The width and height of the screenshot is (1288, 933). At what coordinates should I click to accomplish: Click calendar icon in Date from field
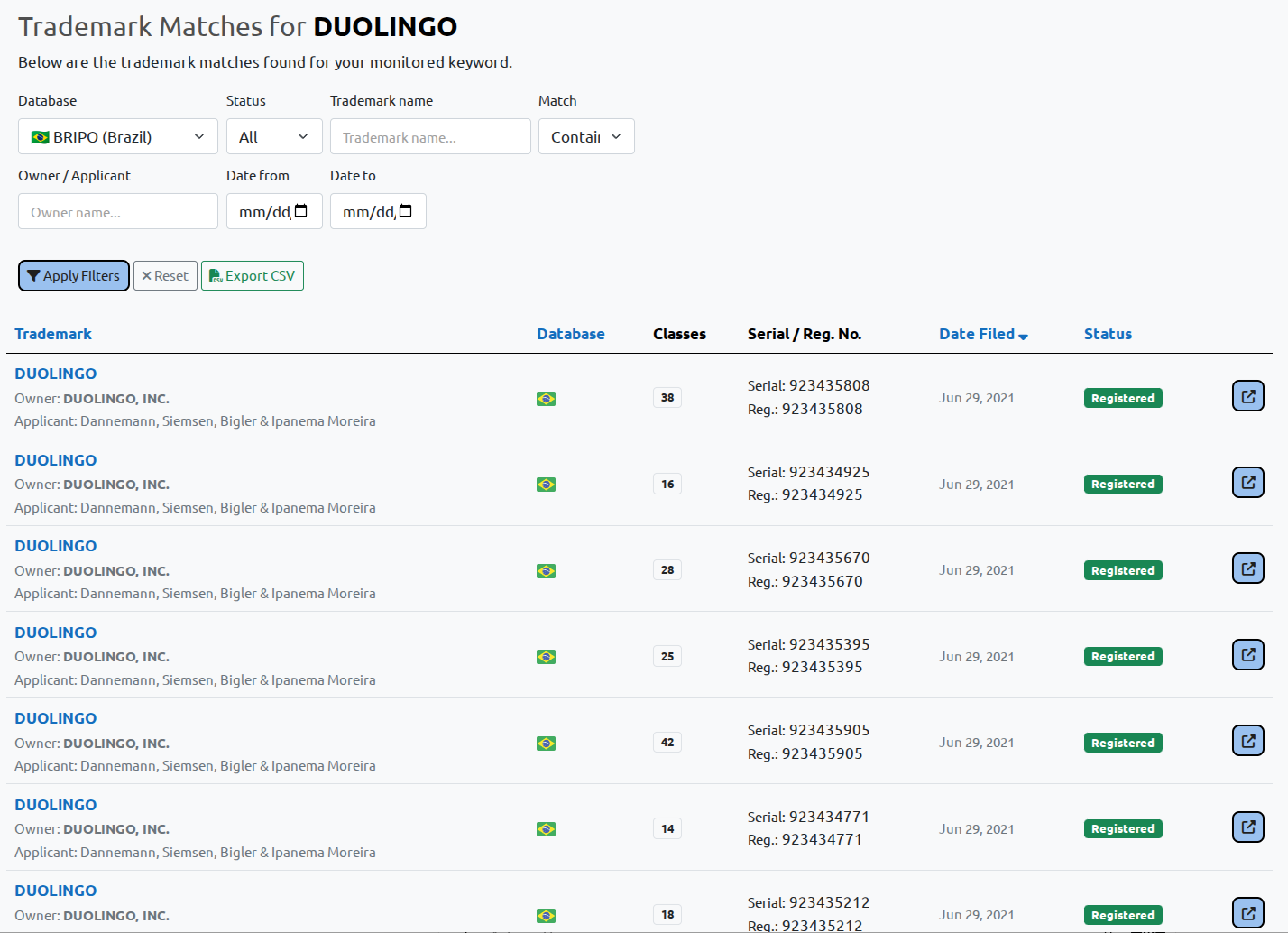click(301, 211)
